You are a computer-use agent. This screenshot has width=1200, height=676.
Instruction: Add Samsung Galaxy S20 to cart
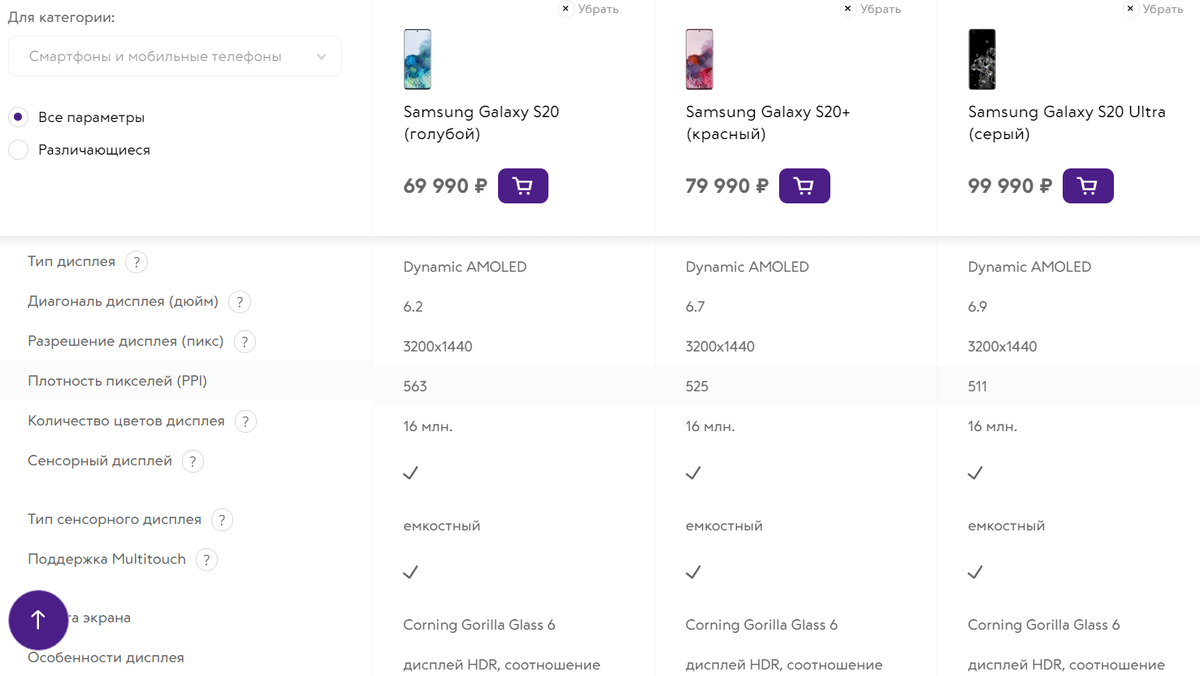click(522, 186)
